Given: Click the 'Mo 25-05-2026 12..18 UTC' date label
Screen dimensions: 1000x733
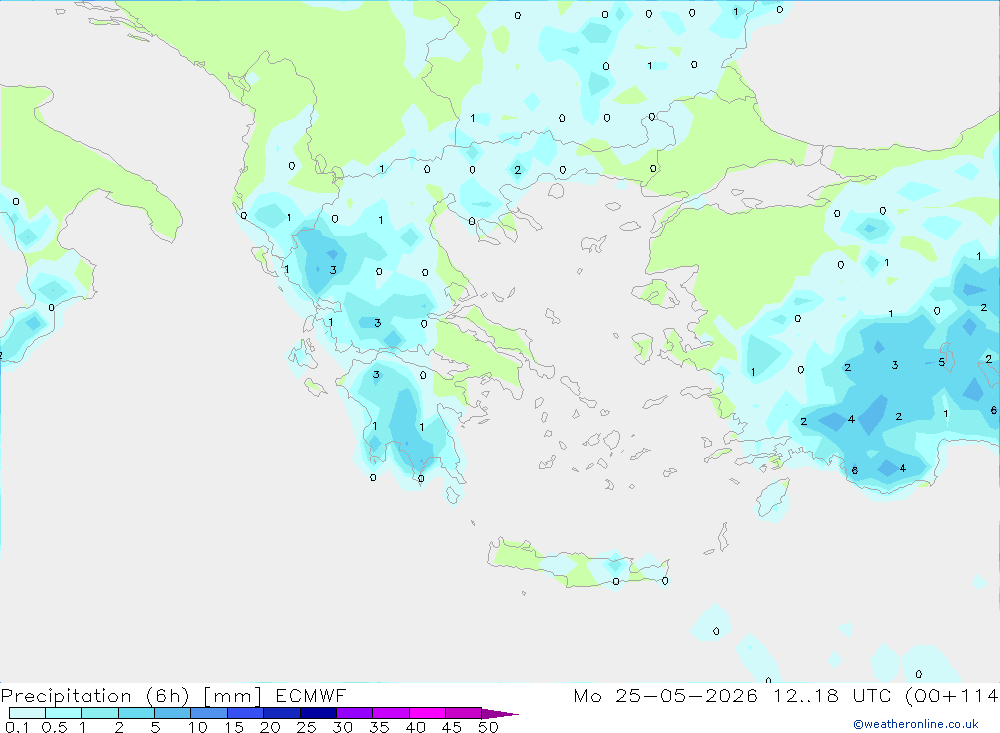Looking at the screenshot, I should tap(735, 695).
